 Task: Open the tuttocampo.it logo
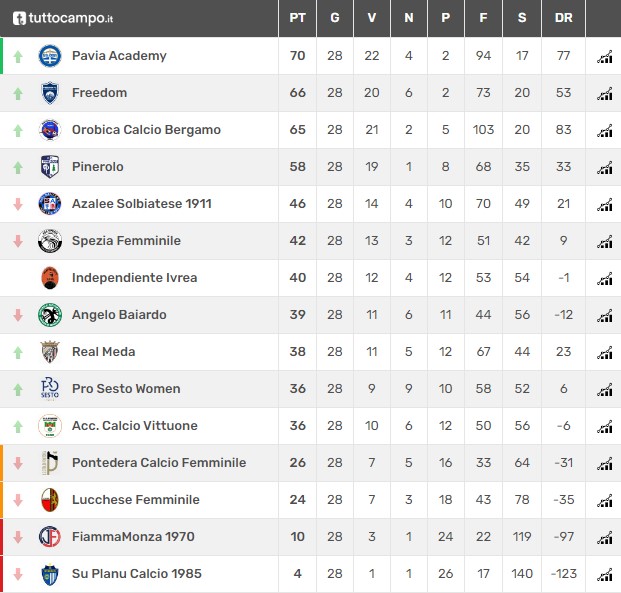63,18
